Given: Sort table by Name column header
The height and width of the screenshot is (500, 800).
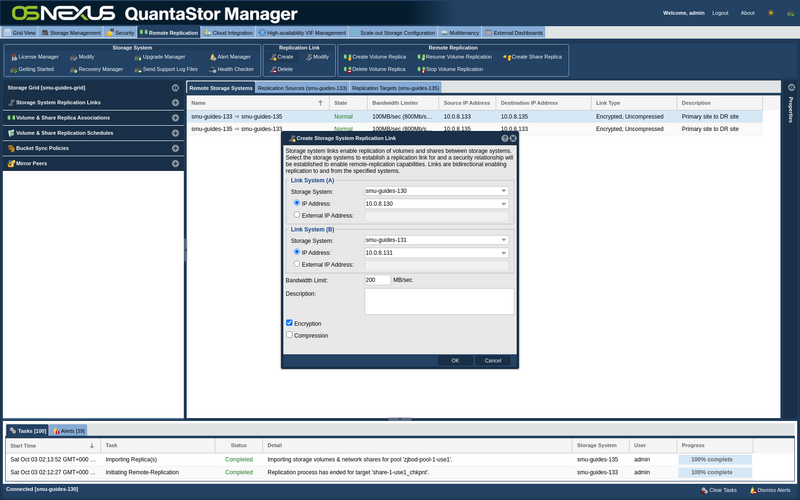Looking at the screenshot, I should coord(258,103).
